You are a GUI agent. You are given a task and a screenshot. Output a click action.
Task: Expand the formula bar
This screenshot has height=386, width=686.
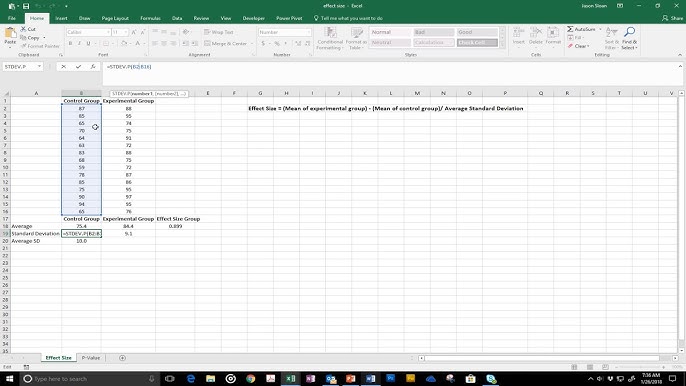[680, 67]
